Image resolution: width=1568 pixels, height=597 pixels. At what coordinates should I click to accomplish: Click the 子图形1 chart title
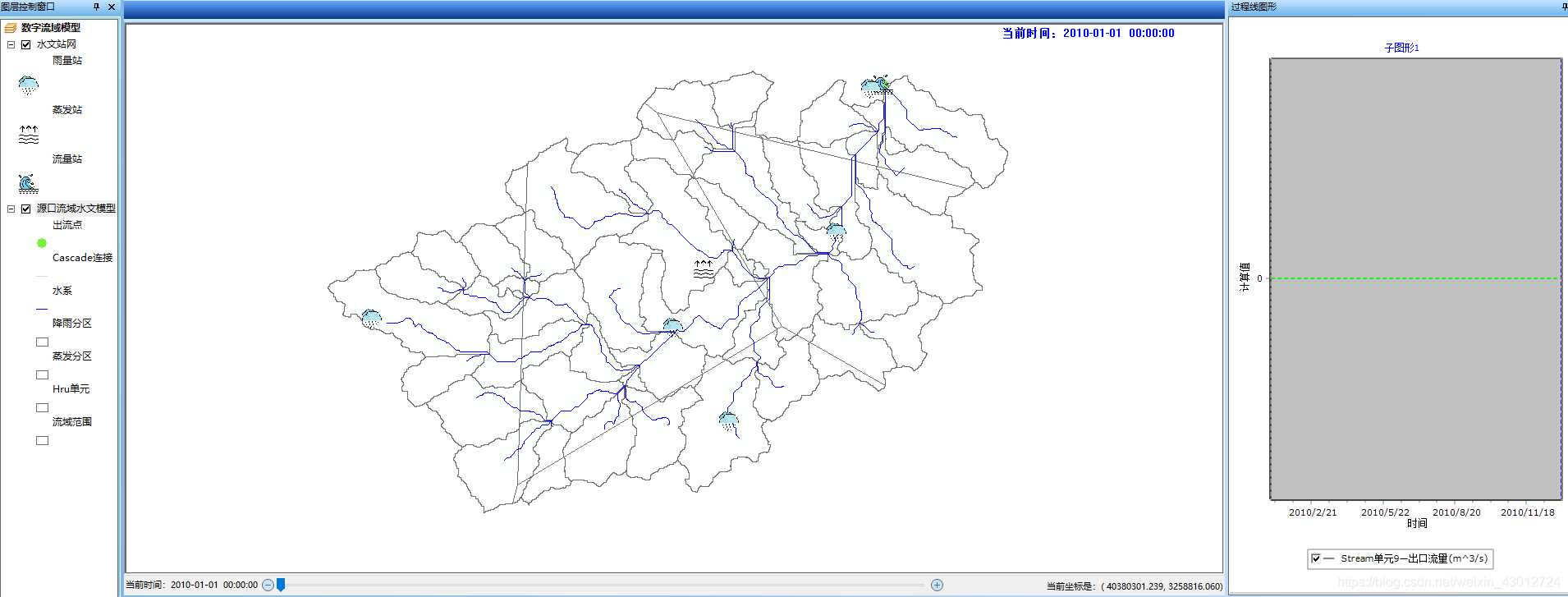click(x=1401, y=48)
